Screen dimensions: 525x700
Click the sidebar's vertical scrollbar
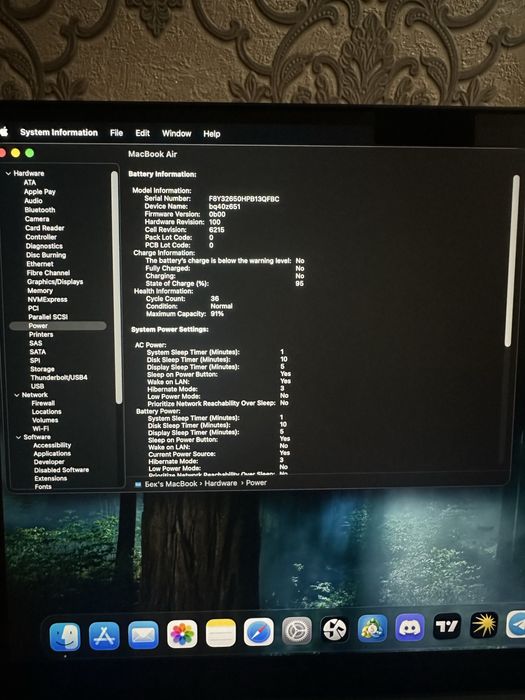tap(116, 287)
